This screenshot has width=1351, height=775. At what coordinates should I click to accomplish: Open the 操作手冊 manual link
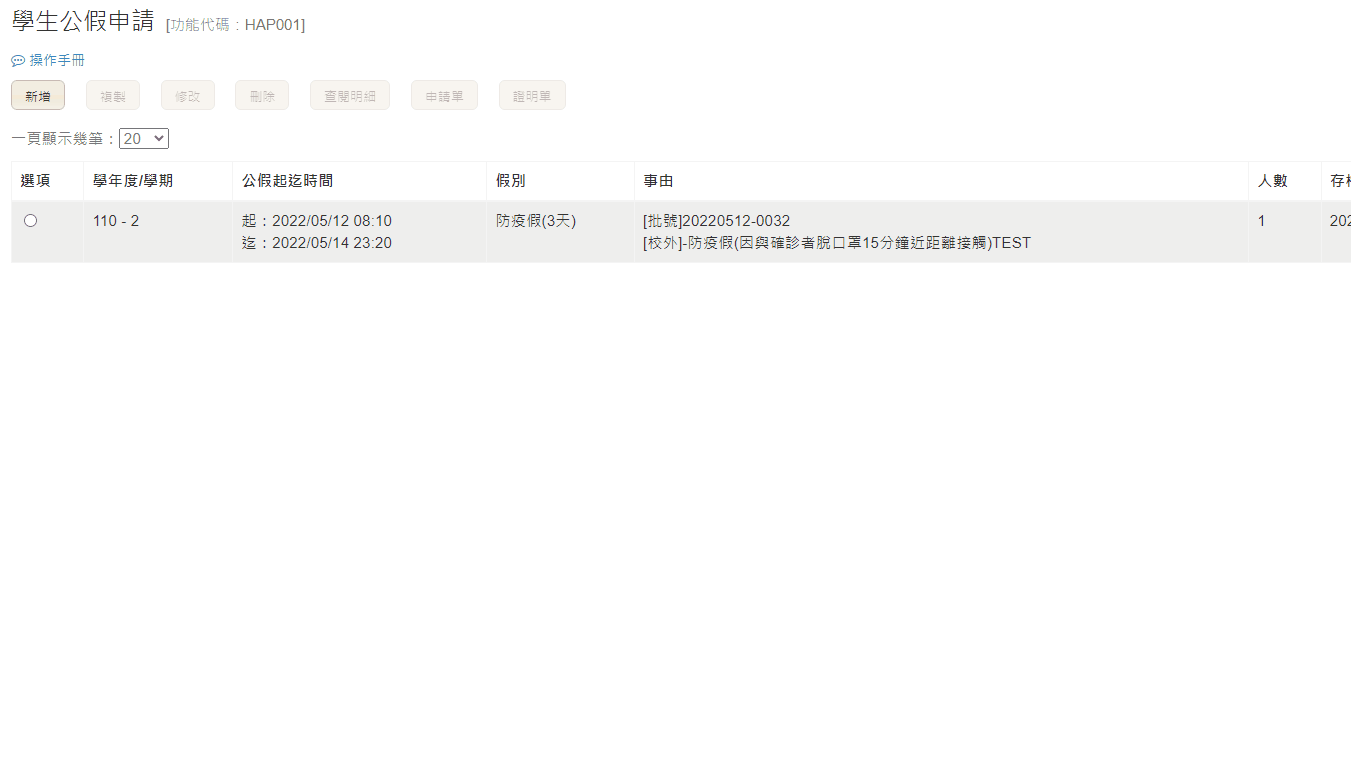[57, 61]
